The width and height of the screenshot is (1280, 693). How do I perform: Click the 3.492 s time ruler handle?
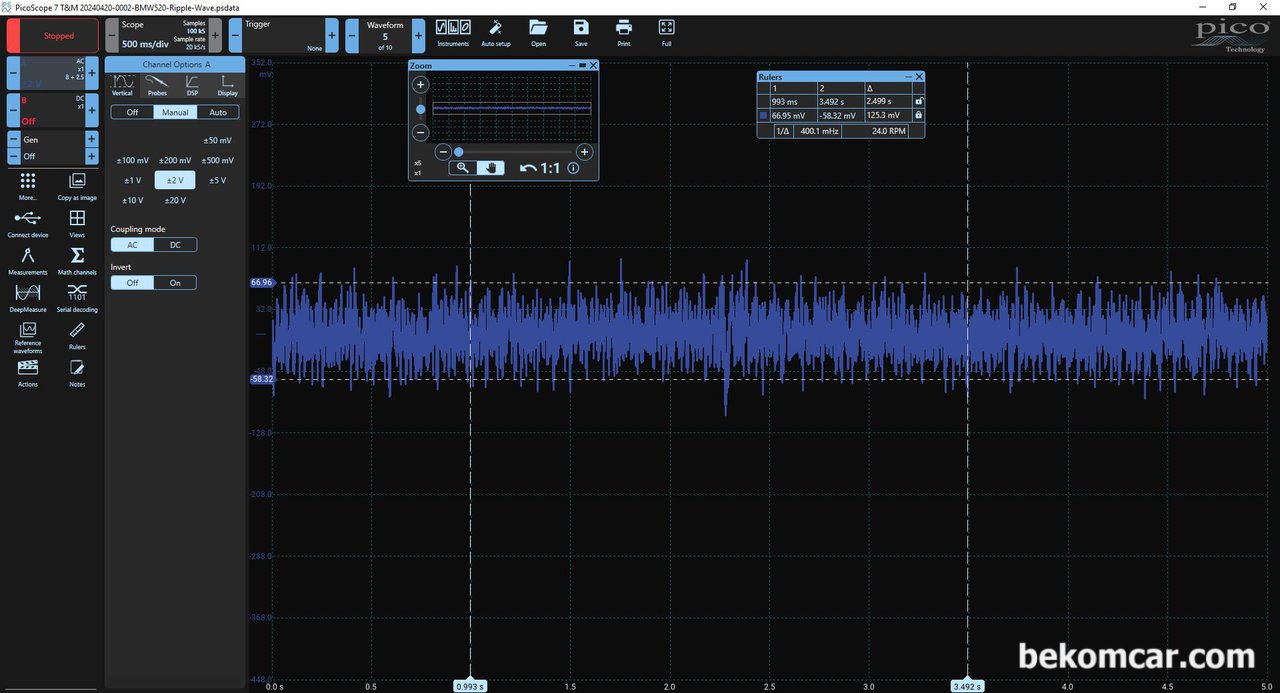pyautogui.click(x=967, y=686)
